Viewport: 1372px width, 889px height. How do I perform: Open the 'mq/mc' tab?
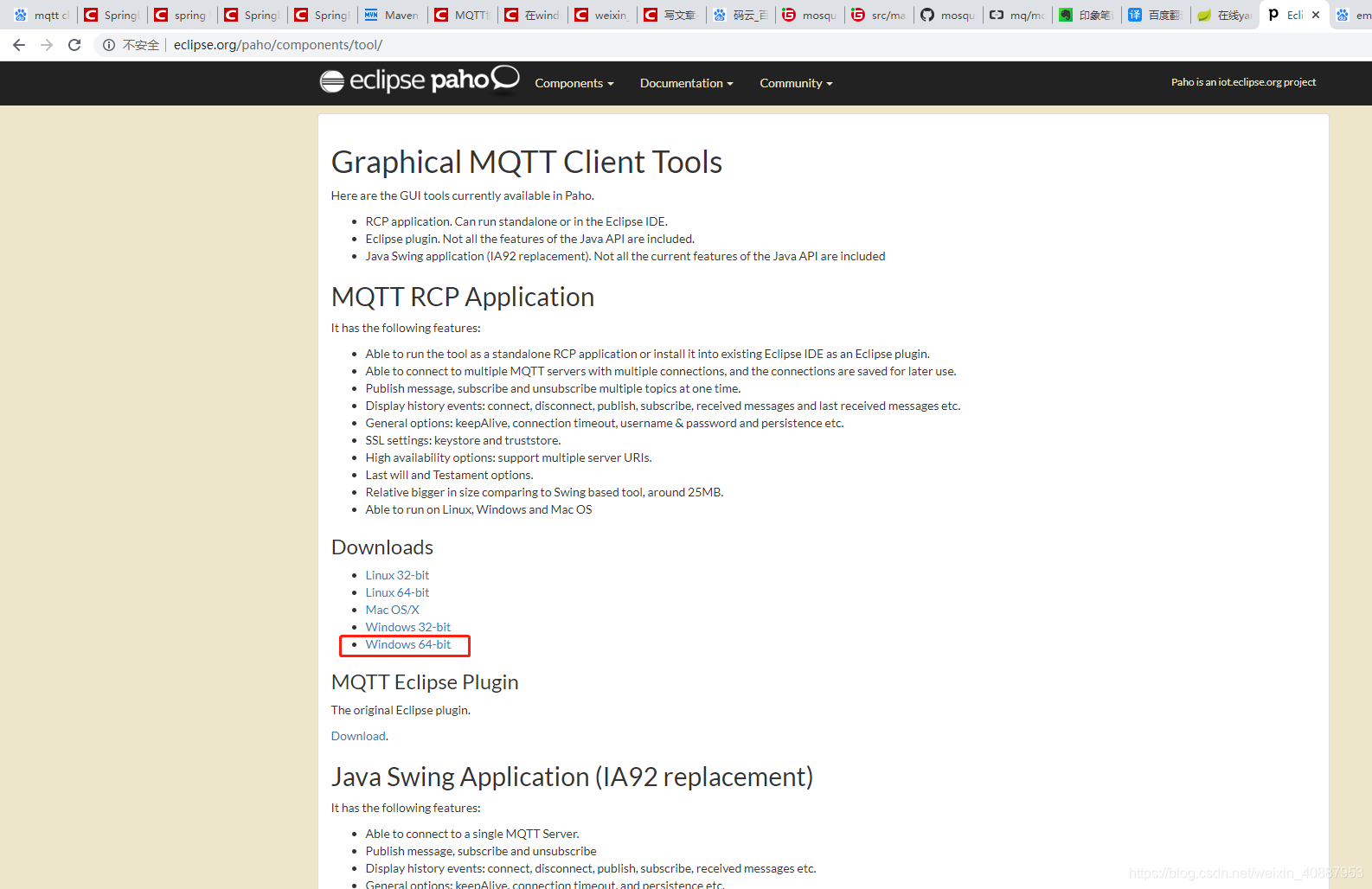point(1017,15)
